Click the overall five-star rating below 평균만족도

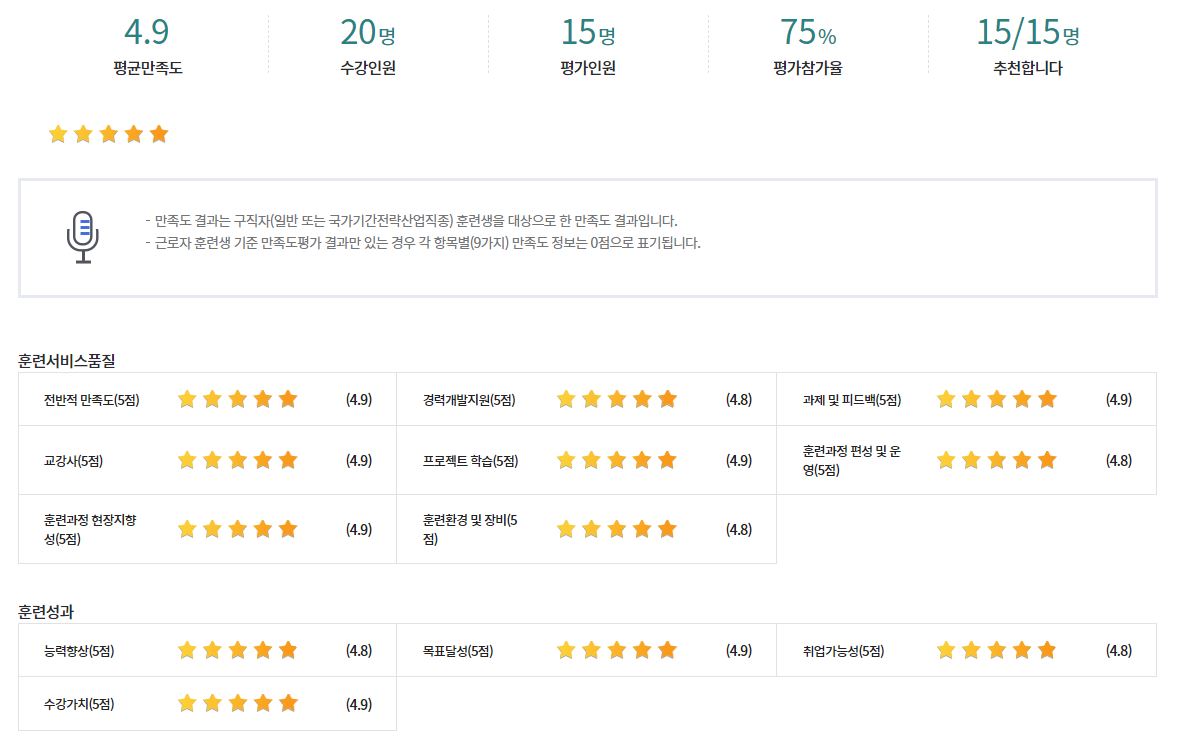(x=108, y=134)
